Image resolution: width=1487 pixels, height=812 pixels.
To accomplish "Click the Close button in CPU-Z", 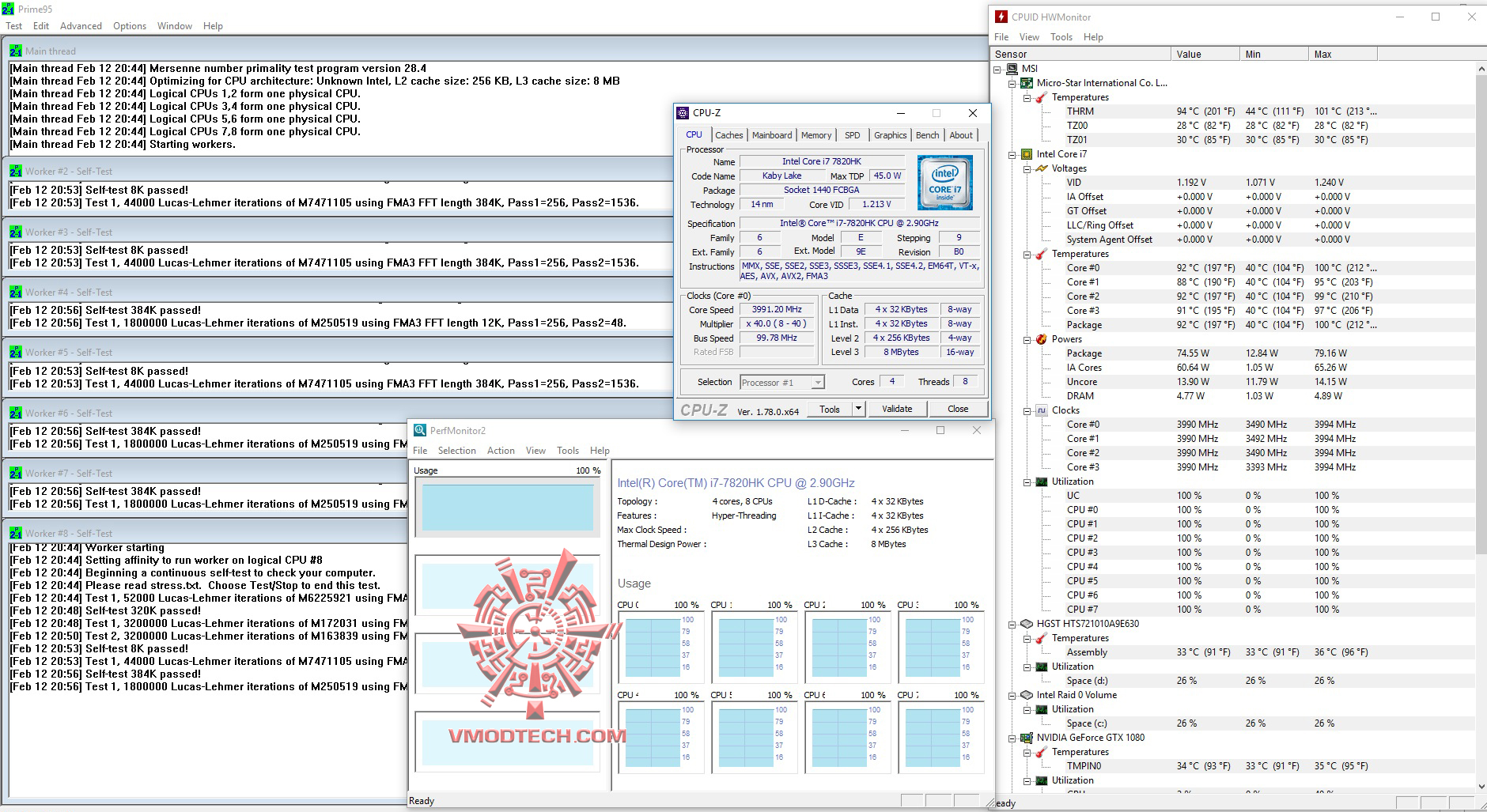I will 958,409.
